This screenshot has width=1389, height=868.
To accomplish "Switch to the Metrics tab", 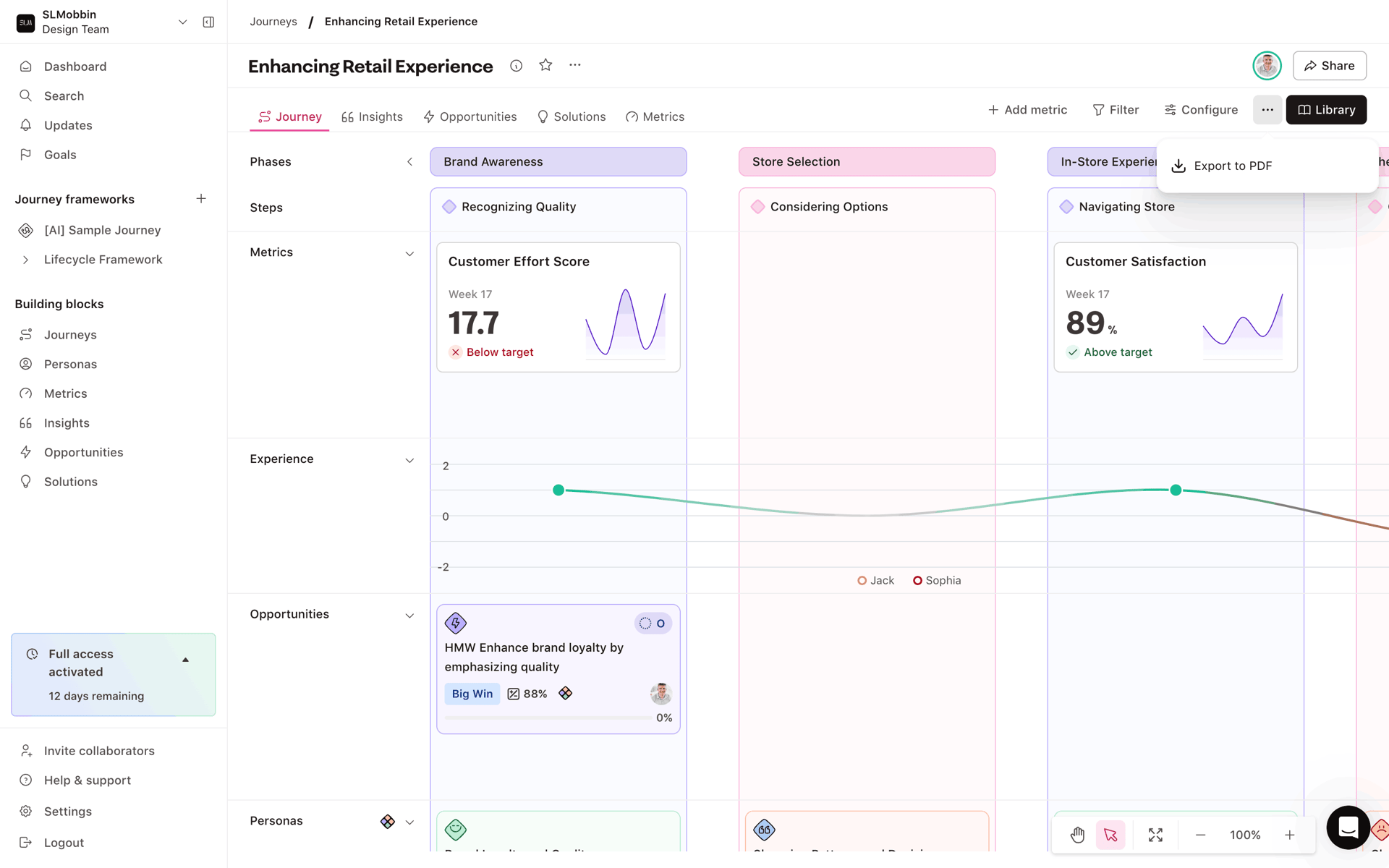I will tap(655, 116).
